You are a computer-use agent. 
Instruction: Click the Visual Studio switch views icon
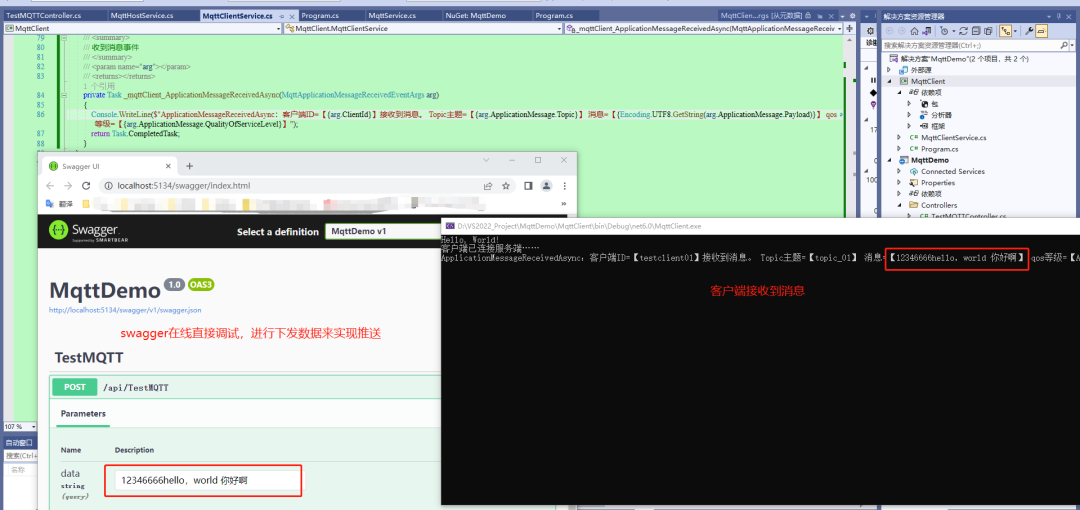tap(926, 31)
